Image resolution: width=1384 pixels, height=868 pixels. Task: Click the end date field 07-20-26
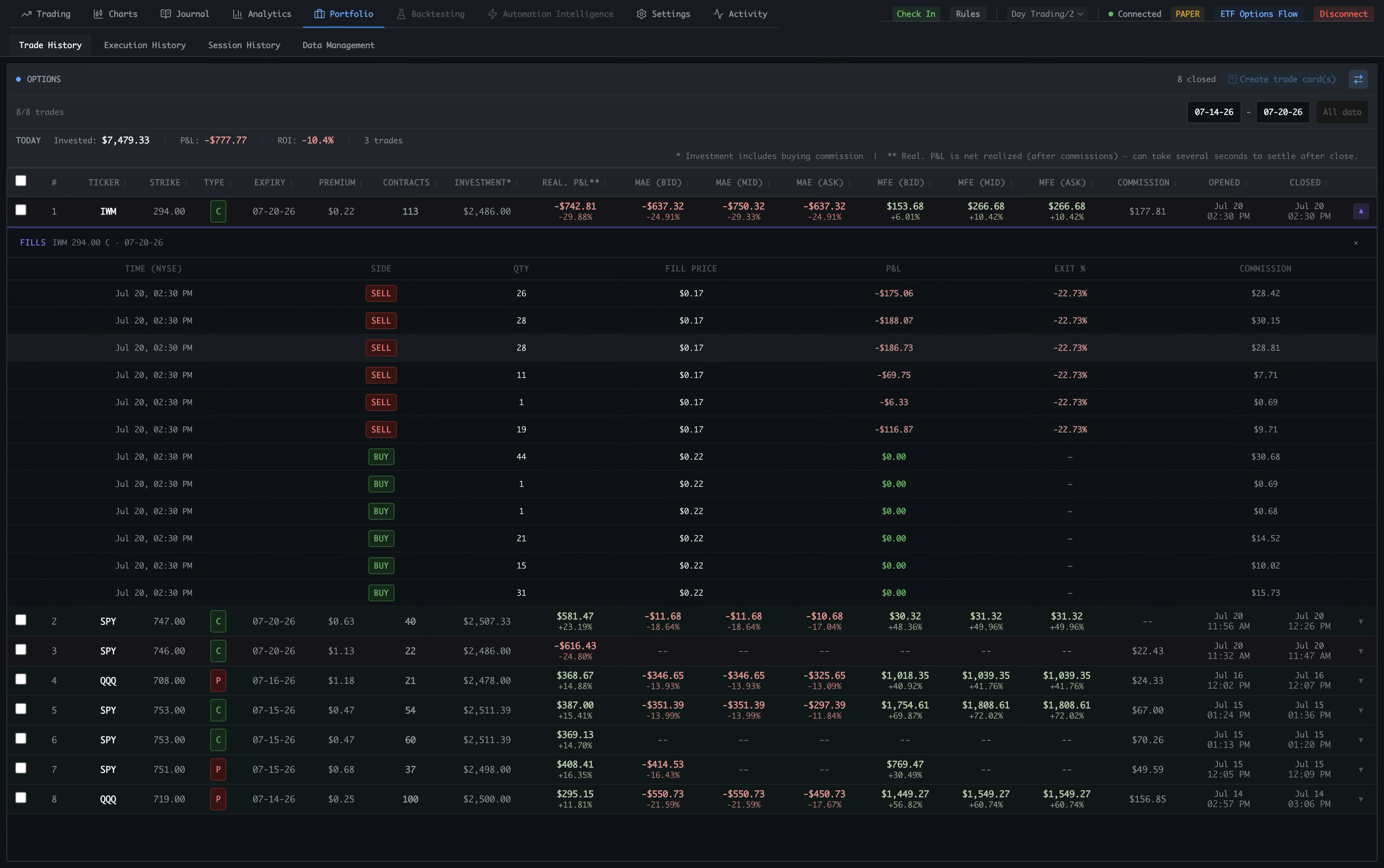[x=1282, y=112]
